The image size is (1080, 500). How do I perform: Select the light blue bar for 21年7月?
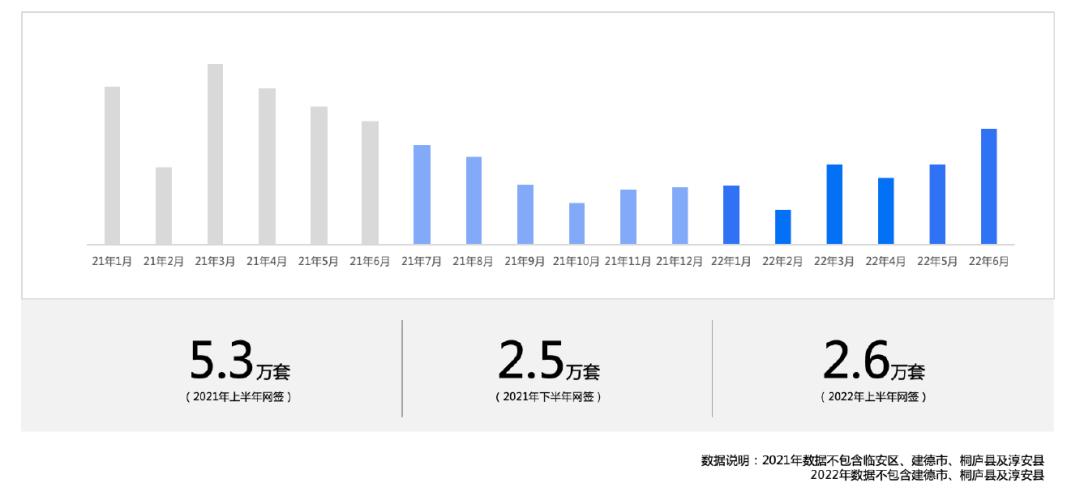(x=422, y=194)
